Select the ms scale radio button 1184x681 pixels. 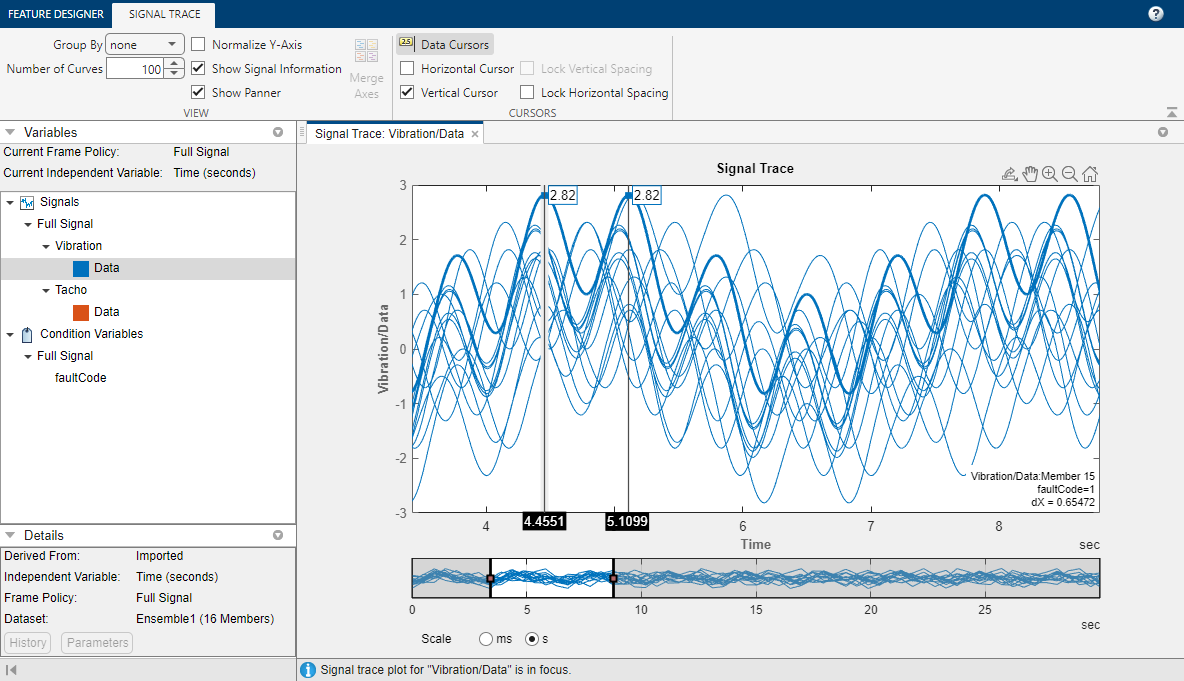486,639
